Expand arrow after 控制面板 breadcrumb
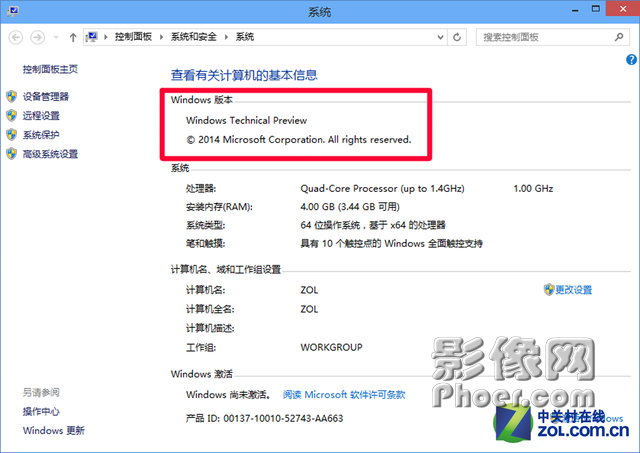This screenshot has height=453, width=640. coord(162,37)
